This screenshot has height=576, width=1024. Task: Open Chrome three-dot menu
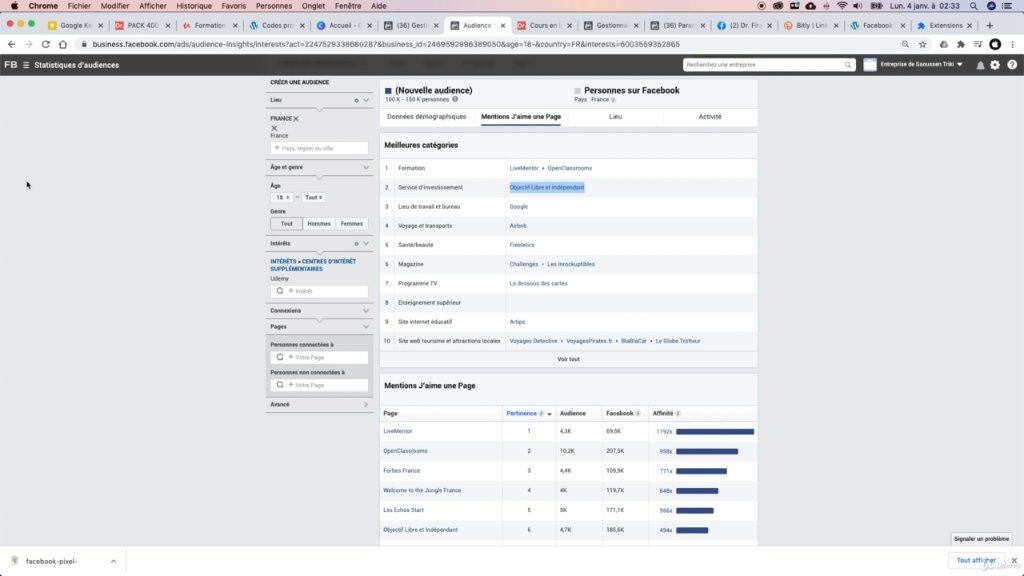tap(1012, 44)
